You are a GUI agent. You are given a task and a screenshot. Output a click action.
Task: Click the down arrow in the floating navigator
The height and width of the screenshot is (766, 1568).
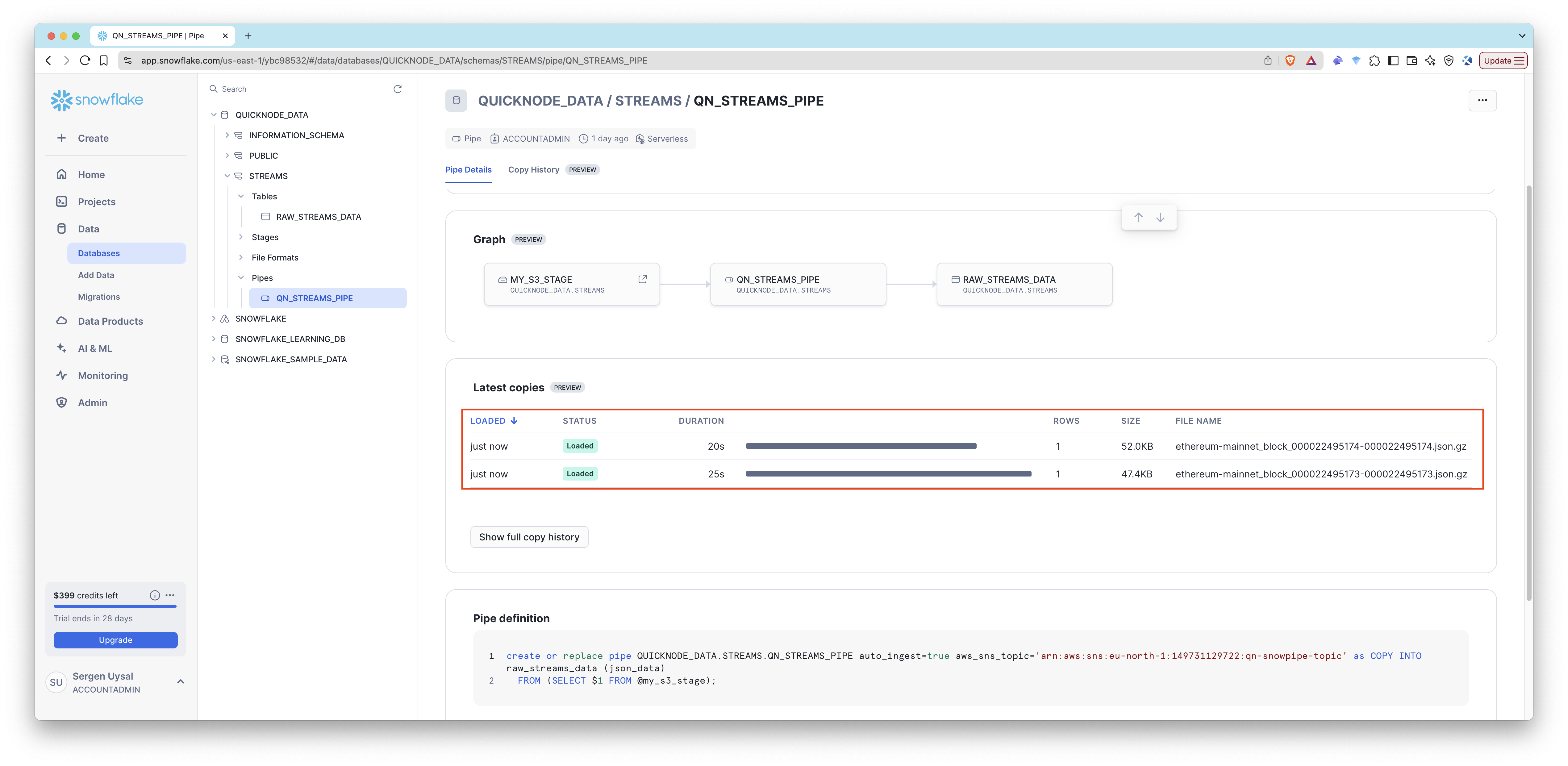pyautogui.click(x=1160, y=217)
